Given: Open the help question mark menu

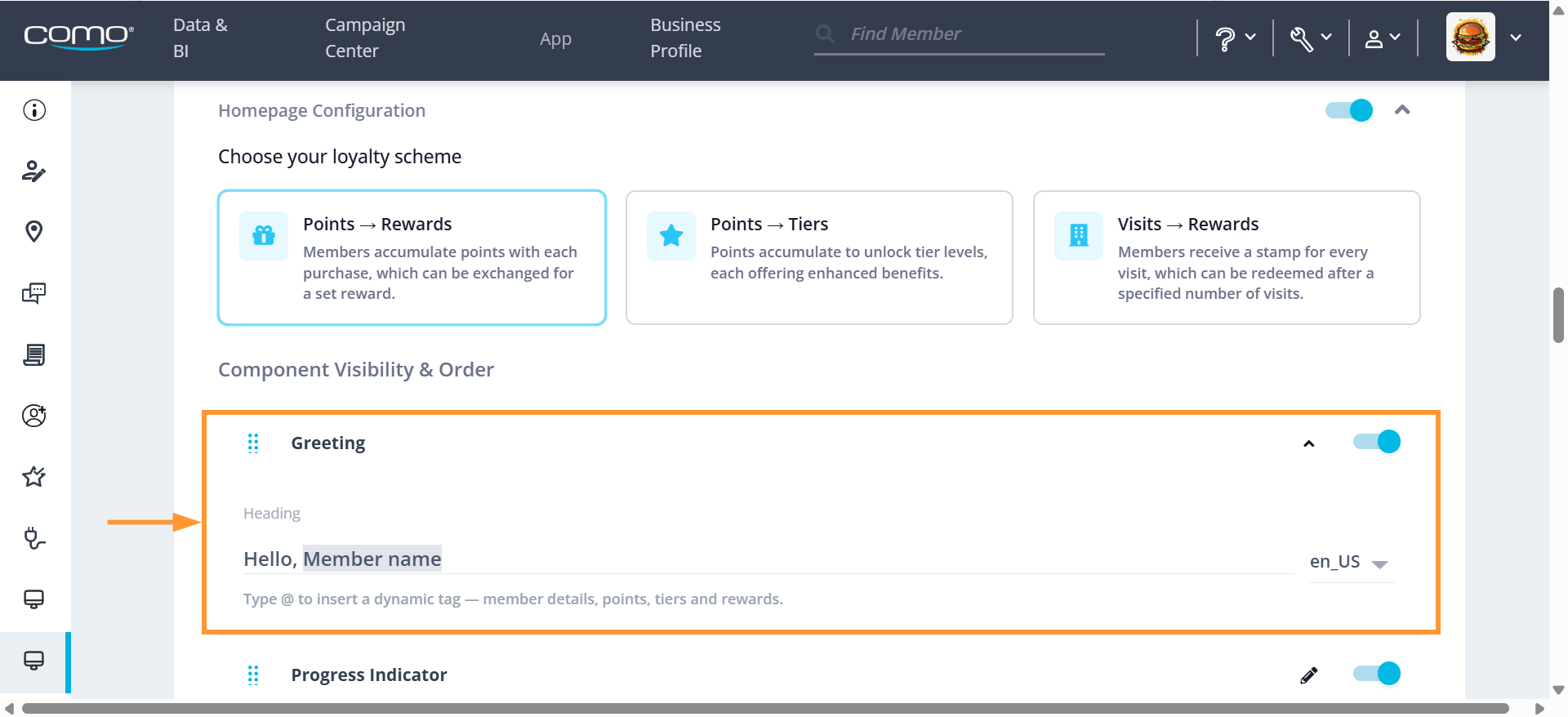Looking at the screenshot, I should pos(1235,38).
